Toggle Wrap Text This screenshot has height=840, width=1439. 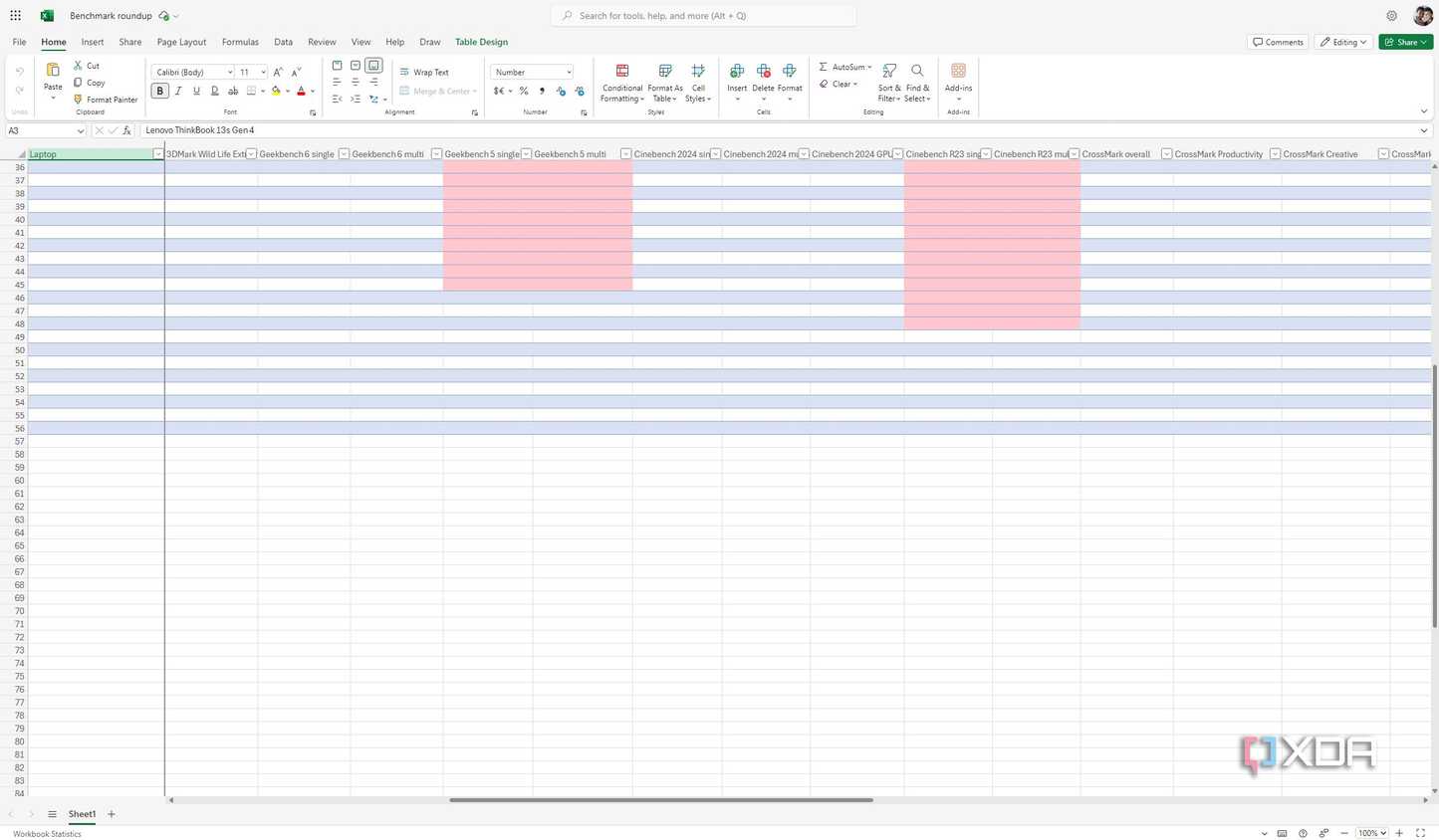click(424, 72)
